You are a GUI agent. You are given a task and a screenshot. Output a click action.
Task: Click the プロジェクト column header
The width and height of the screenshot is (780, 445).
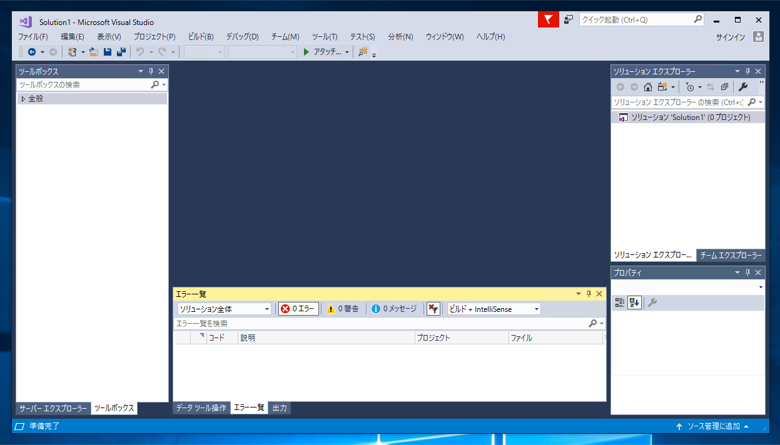461,338
